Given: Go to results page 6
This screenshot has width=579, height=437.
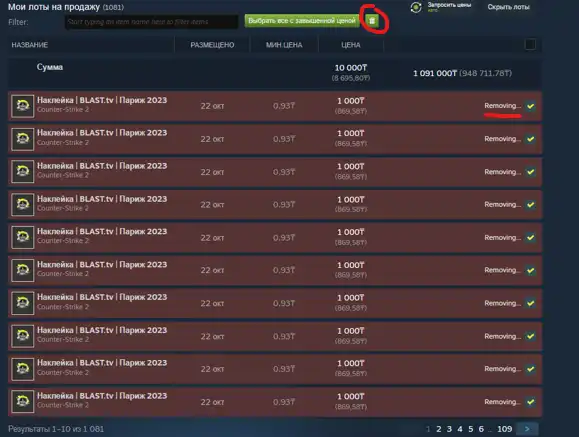Looking at the screenshot, I should coord(481,429).
